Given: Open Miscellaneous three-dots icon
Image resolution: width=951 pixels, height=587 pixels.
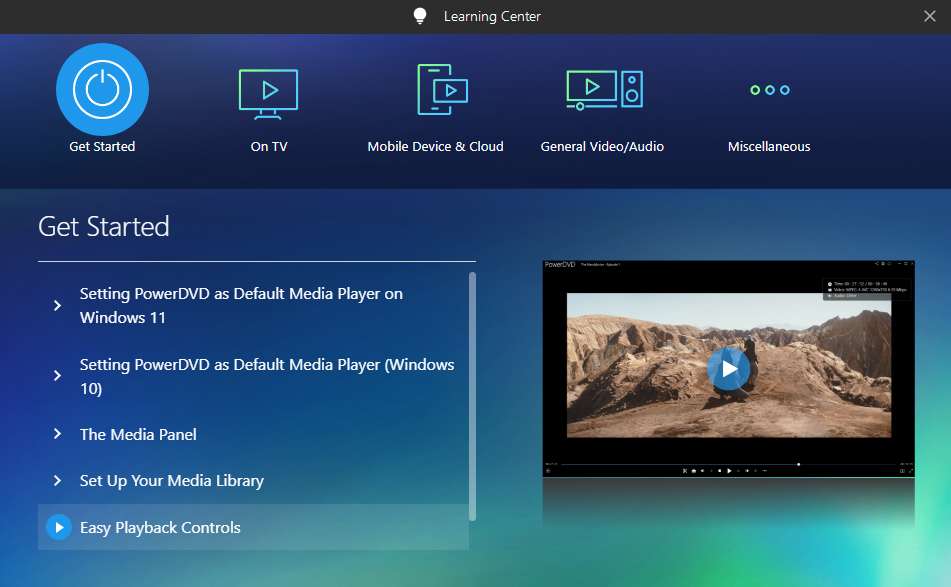Looking at the screenshot, I should pos(770,90).
